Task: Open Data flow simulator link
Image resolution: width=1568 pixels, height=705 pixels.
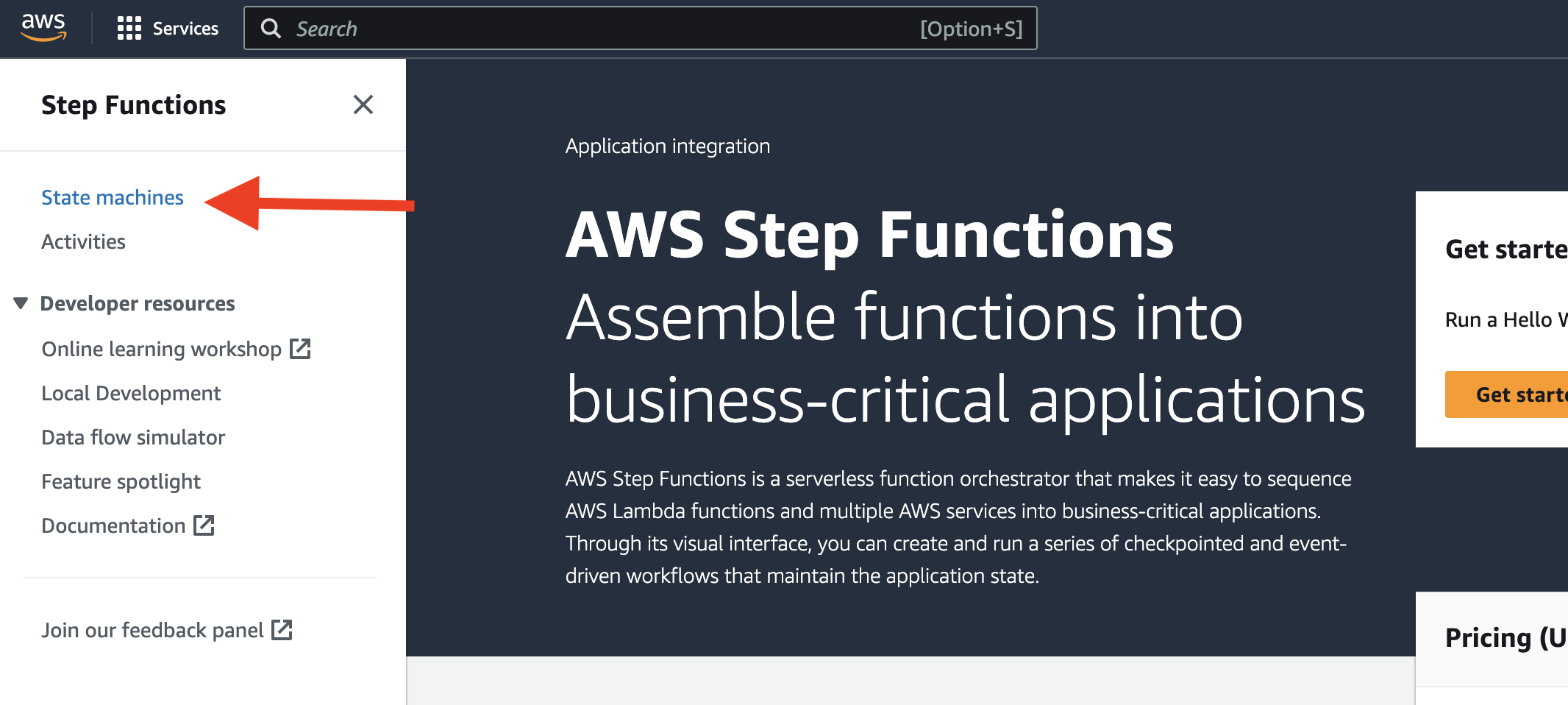Action: tap(133, 437)
